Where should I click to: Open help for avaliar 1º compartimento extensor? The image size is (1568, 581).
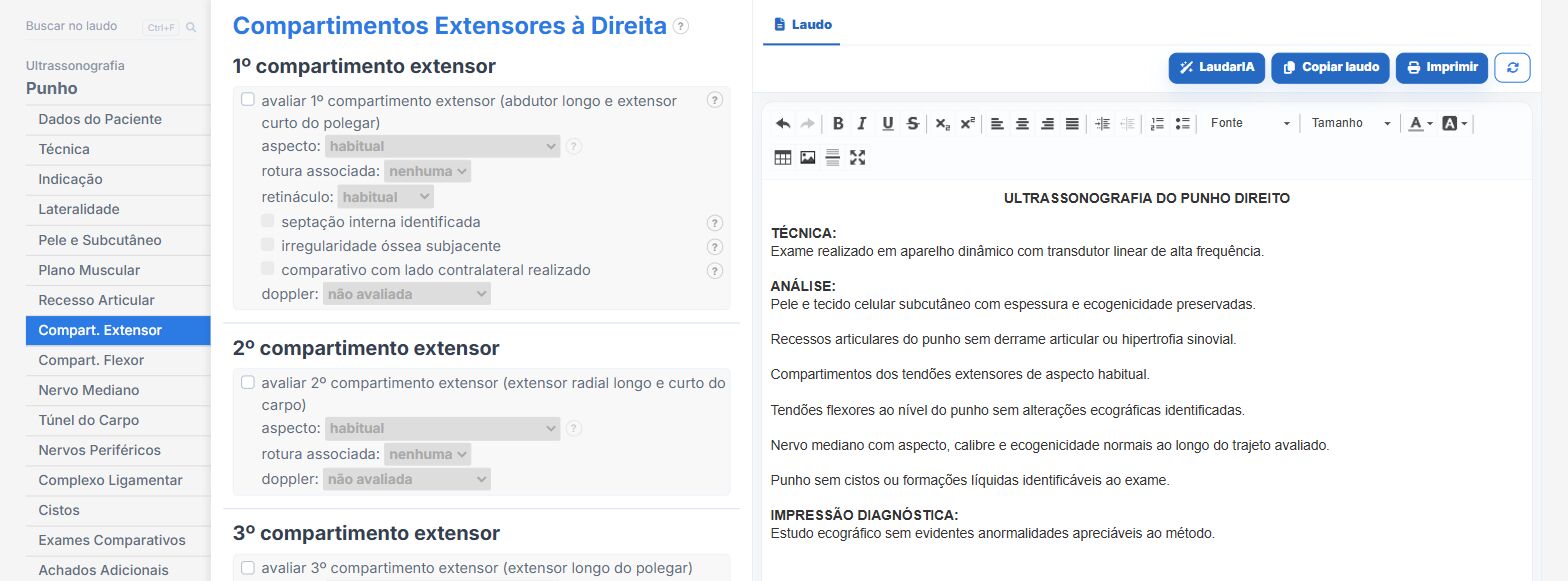714,100
